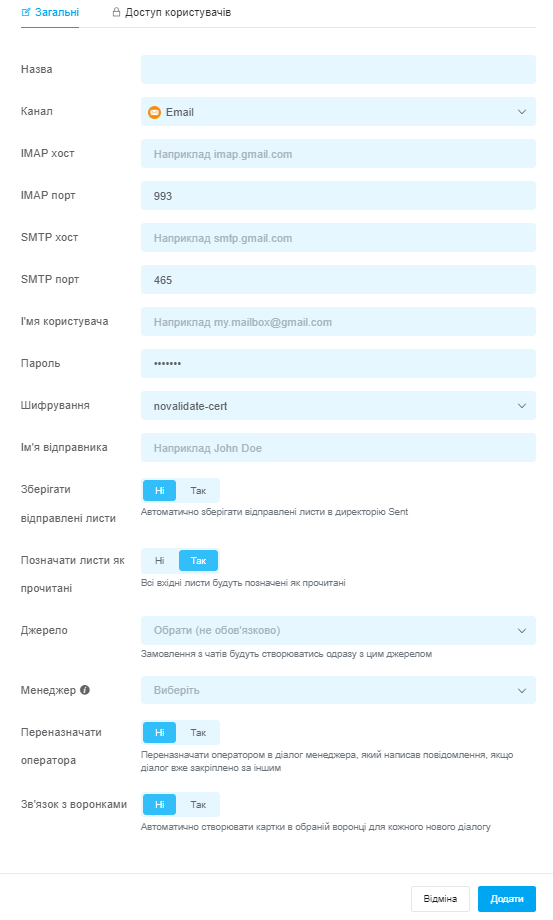Screen dimensions: 553x920
Task: Open the Джерело select list
Action: click(338, 630)
